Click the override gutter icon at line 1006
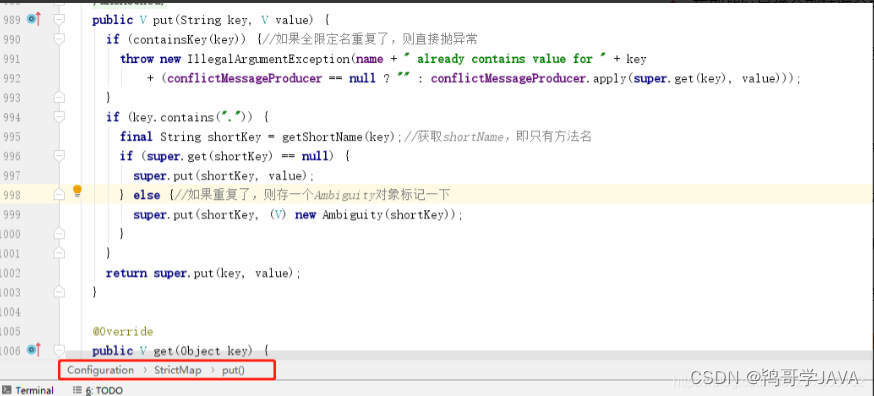Screen dimensions: 874x396 click(x=34, y=350)
